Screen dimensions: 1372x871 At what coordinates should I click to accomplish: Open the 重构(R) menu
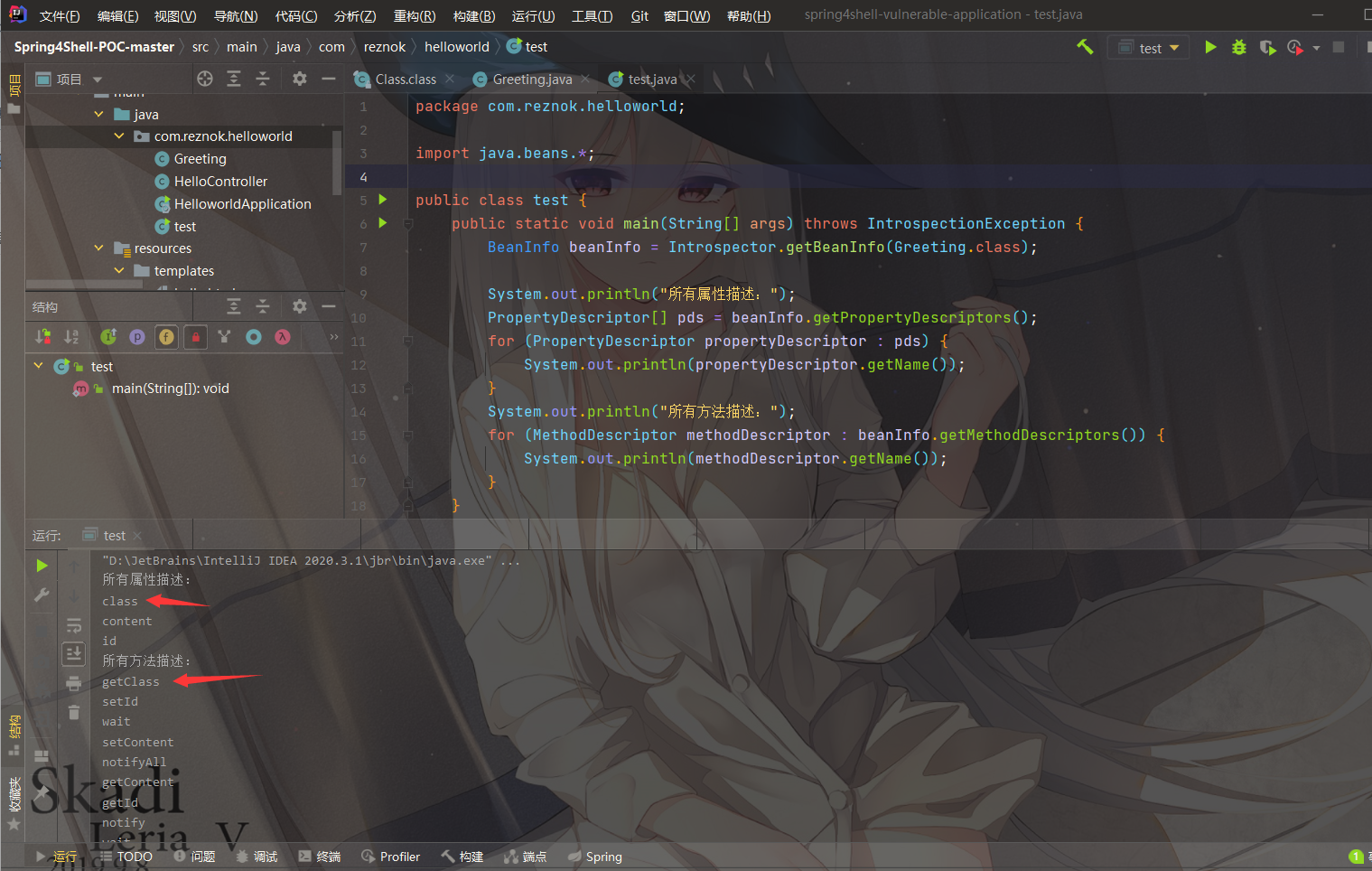coord(415,16)
